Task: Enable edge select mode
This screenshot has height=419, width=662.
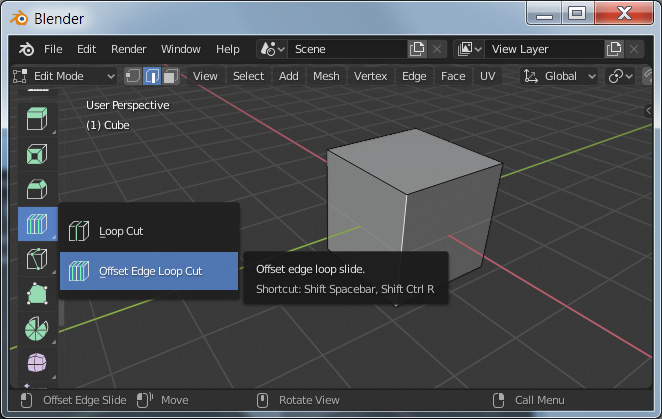Action: pos(152,76)
